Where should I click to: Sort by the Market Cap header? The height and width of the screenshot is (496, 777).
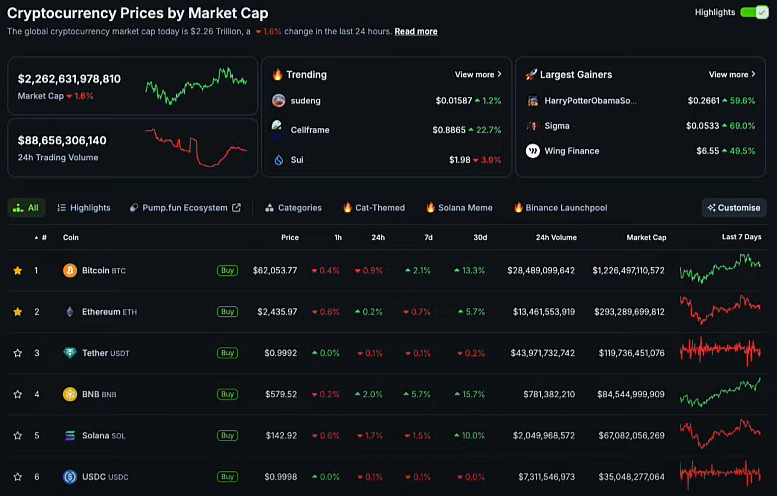point(646,237)
